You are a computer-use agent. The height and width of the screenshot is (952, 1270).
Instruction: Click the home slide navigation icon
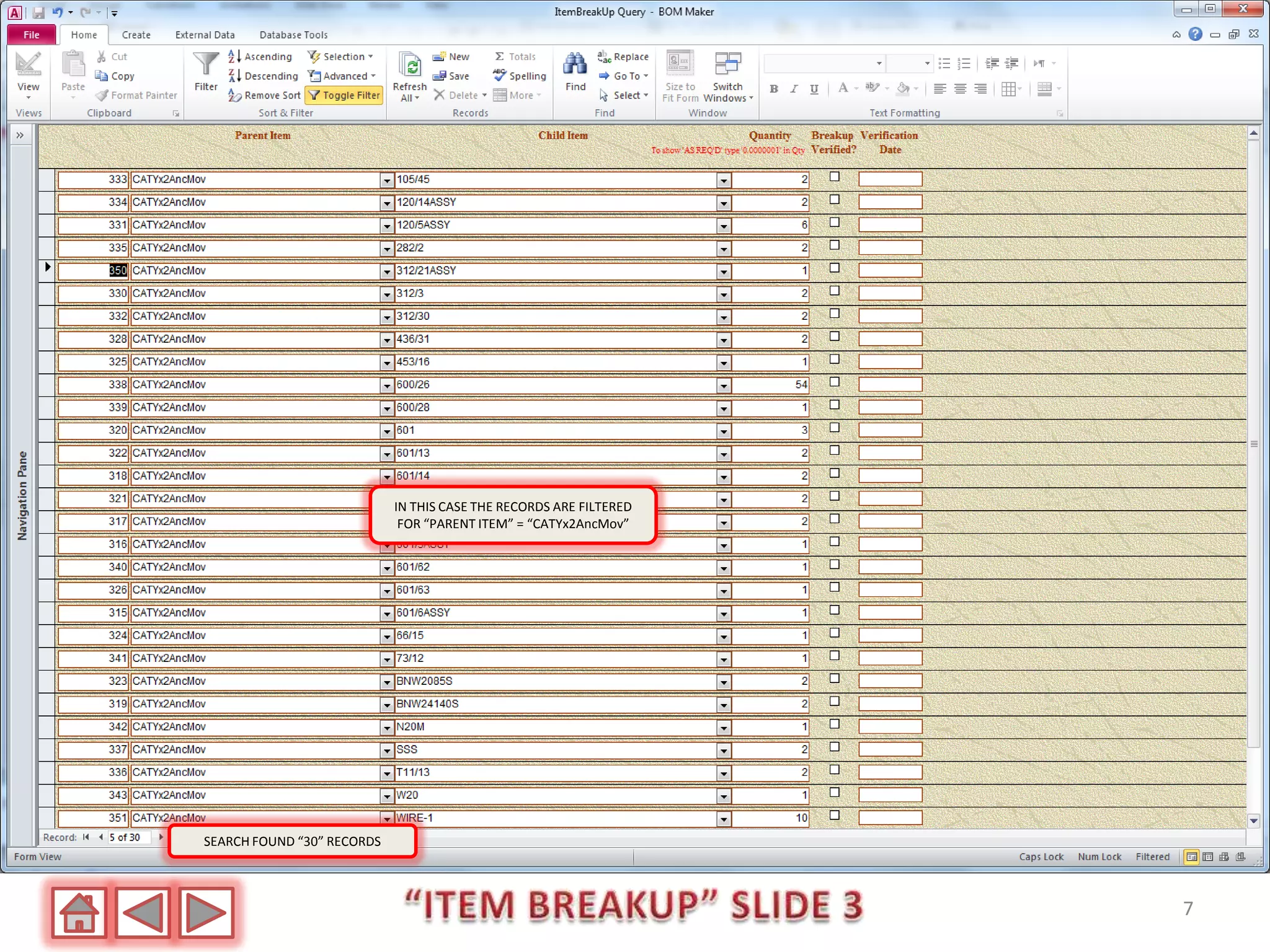pyautogui.click(x=79, y=912)
